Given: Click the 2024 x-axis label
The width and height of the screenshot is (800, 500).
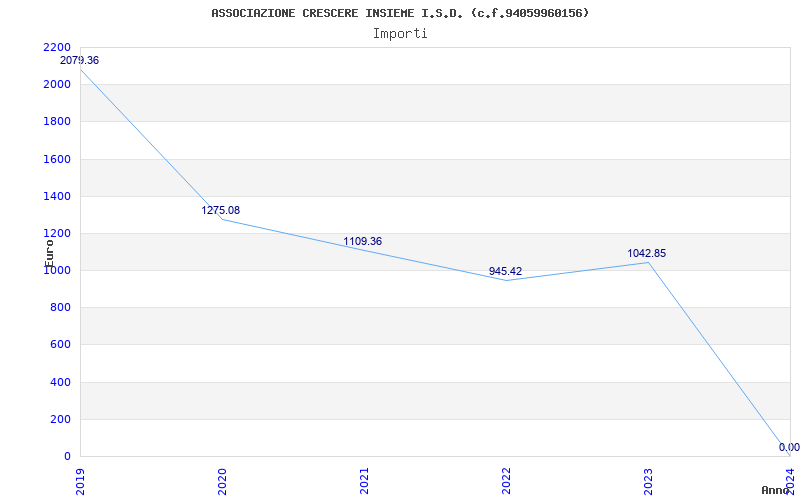Looking at the screenshot, I should (x=790, y=481).
